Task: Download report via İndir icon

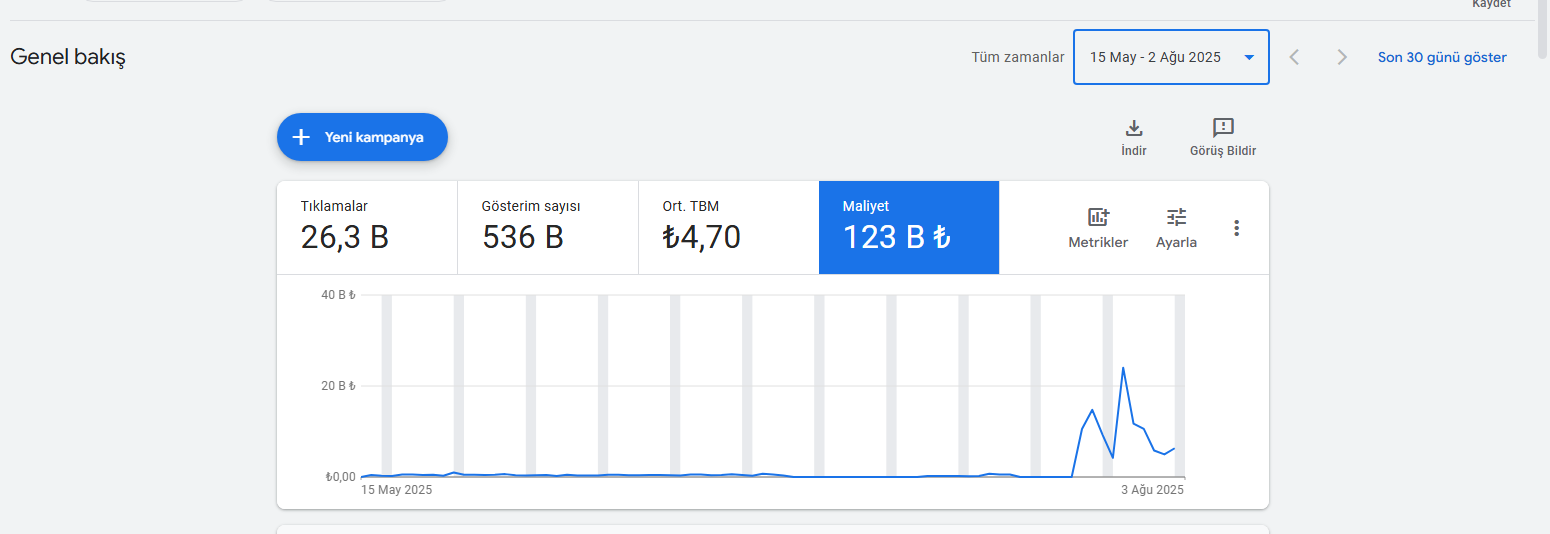Action: pos(1134,138)
